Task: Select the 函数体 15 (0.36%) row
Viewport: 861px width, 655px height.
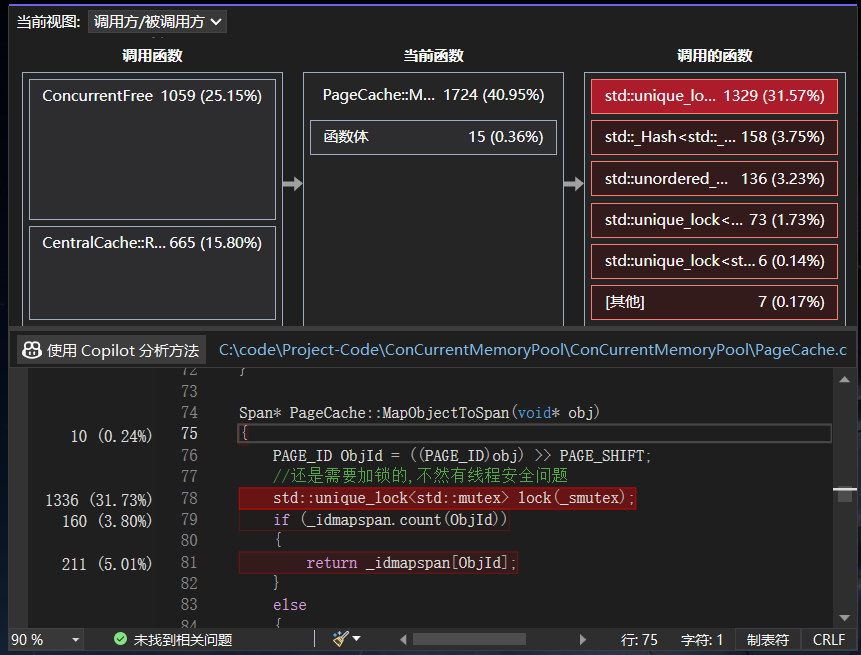Action: point(433,137)
